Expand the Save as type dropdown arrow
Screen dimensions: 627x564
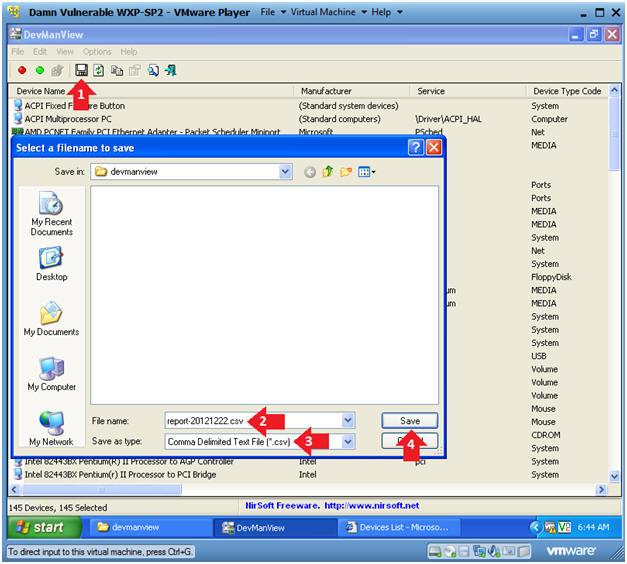coord(348,442)
